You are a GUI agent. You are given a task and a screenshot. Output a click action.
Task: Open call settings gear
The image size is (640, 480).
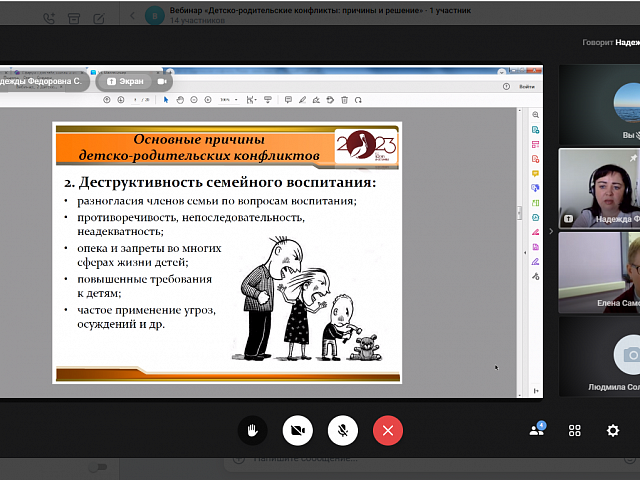point(612,430)
